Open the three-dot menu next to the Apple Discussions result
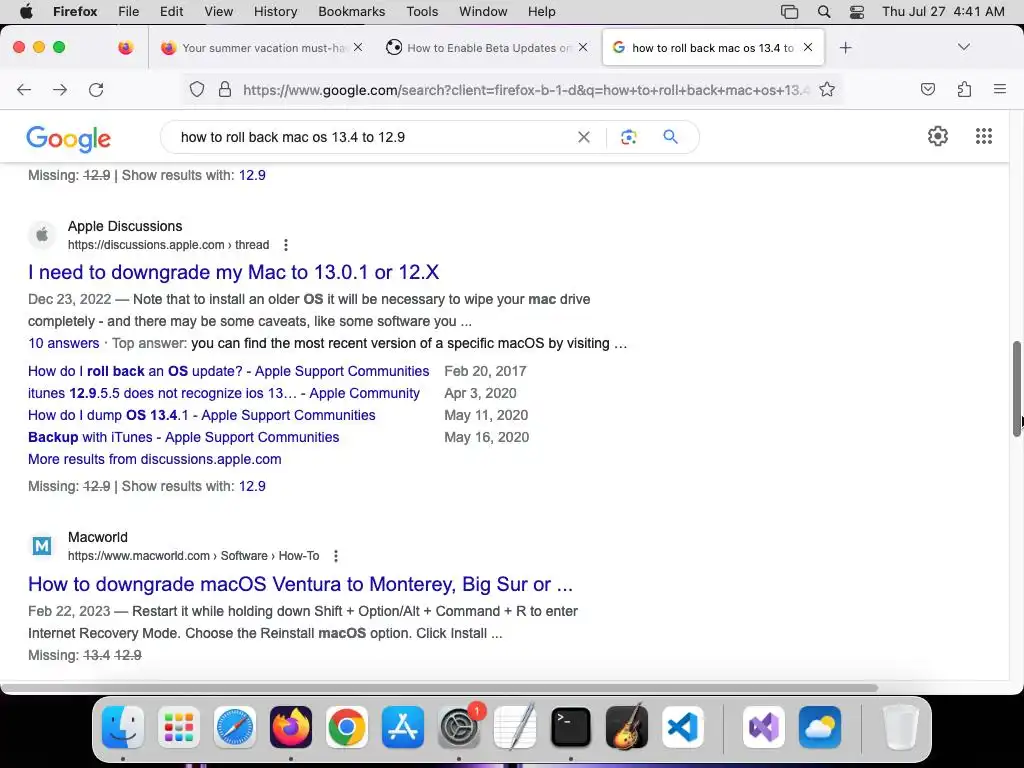Viewport: 1024px width, 768px height. (x=285, y=245)
